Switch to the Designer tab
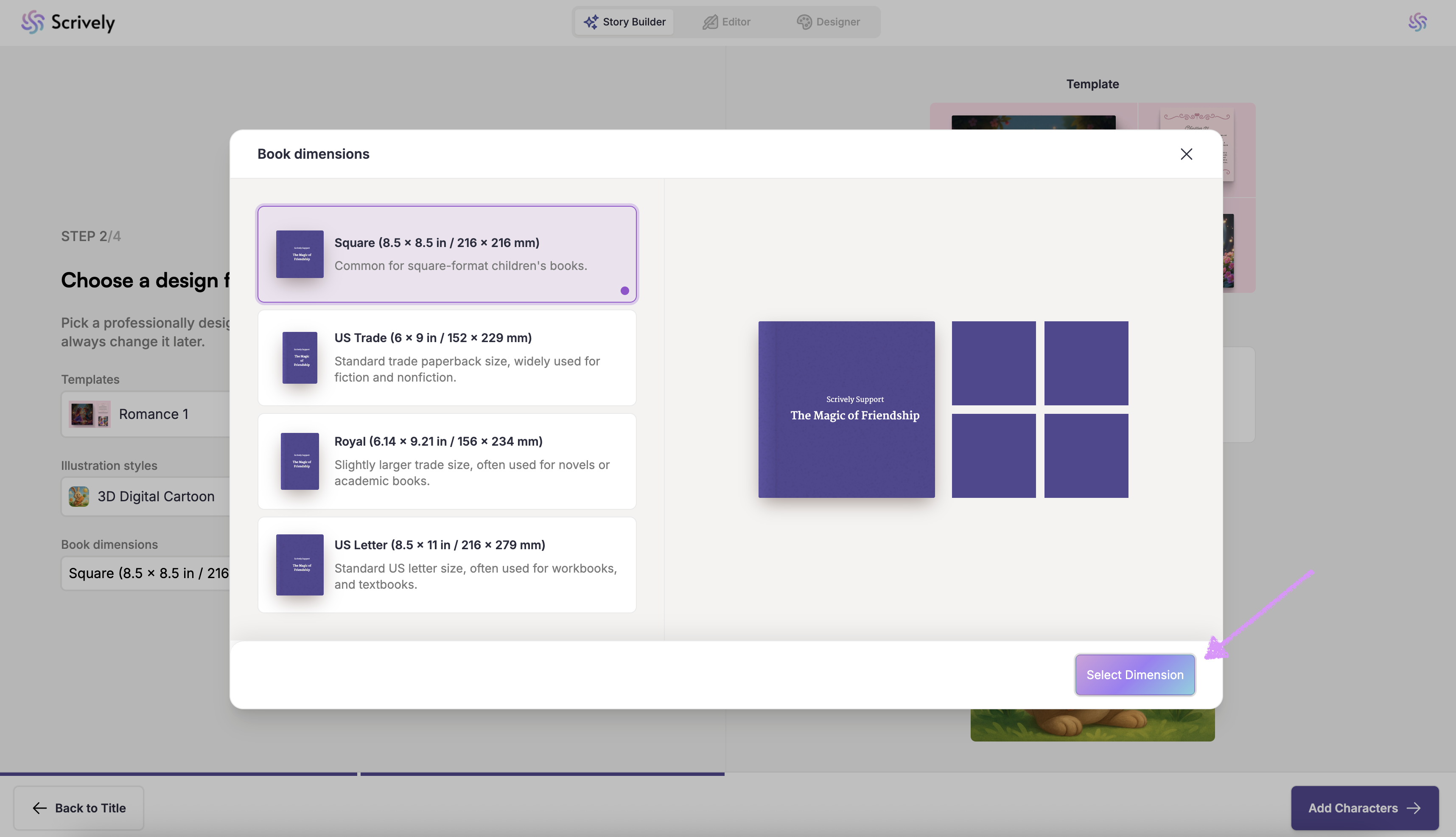1456x837 pixels. pyautogui.click(x=828, y=22)
